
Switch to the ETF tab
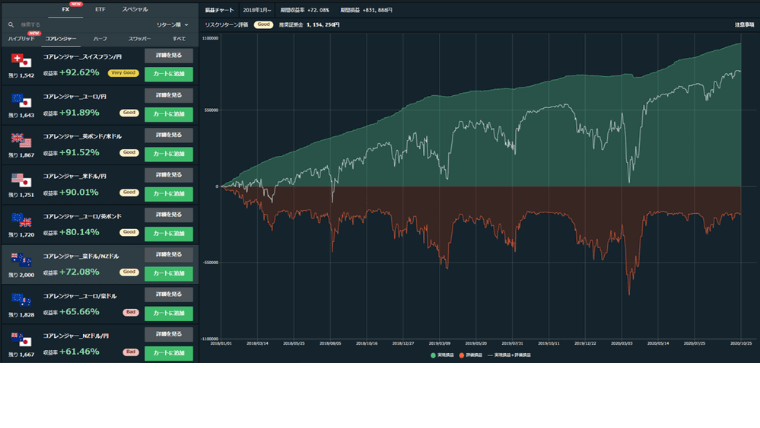click(100, 8)
